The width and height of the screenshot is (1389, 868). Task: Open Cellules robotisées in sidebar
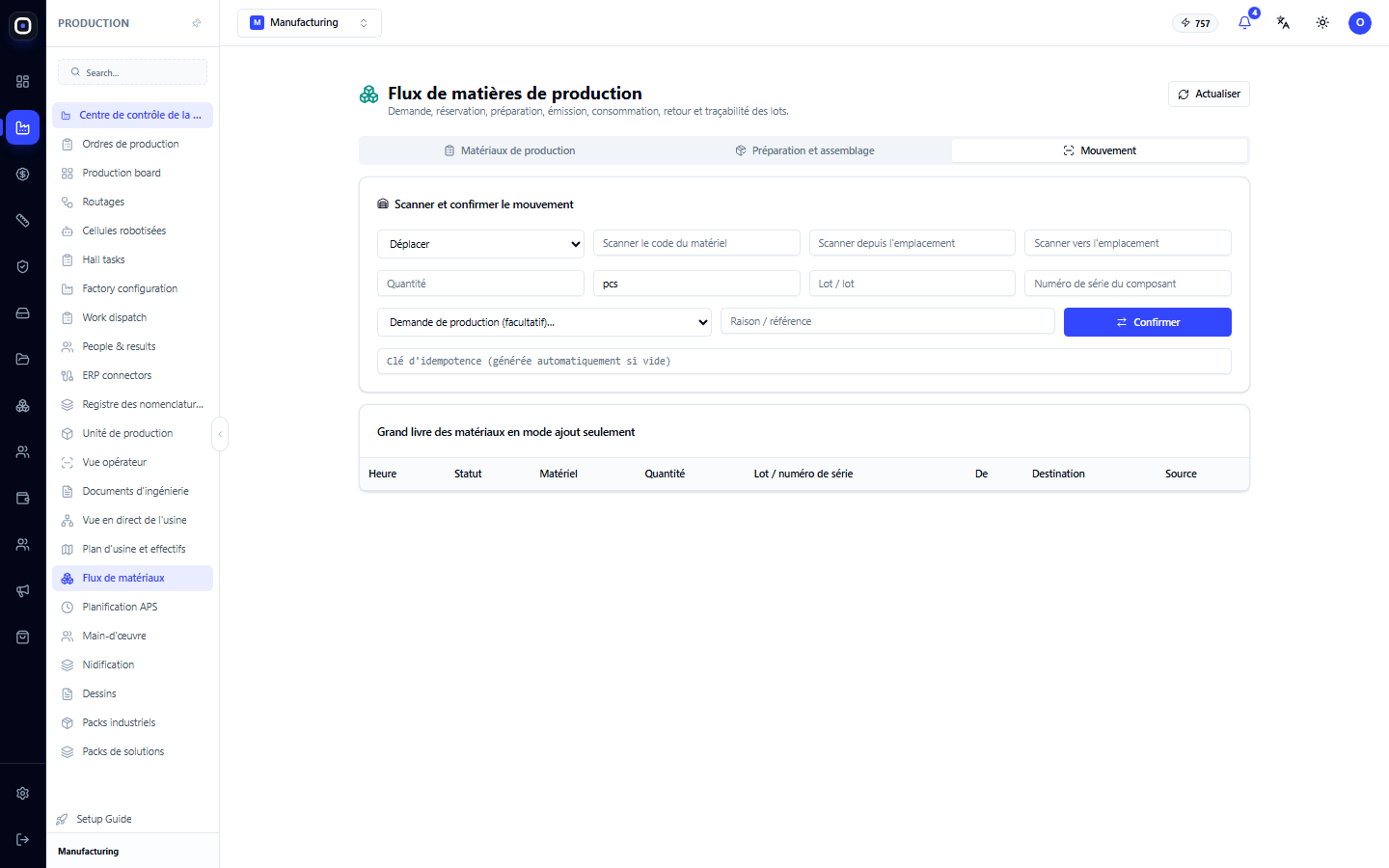point(132,231)
